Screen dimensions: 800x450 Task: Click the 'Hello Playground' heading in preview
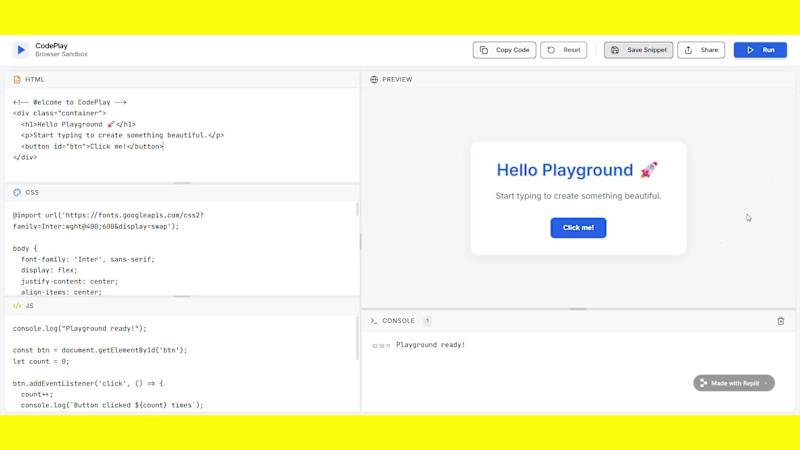click(x=577, y=170)
